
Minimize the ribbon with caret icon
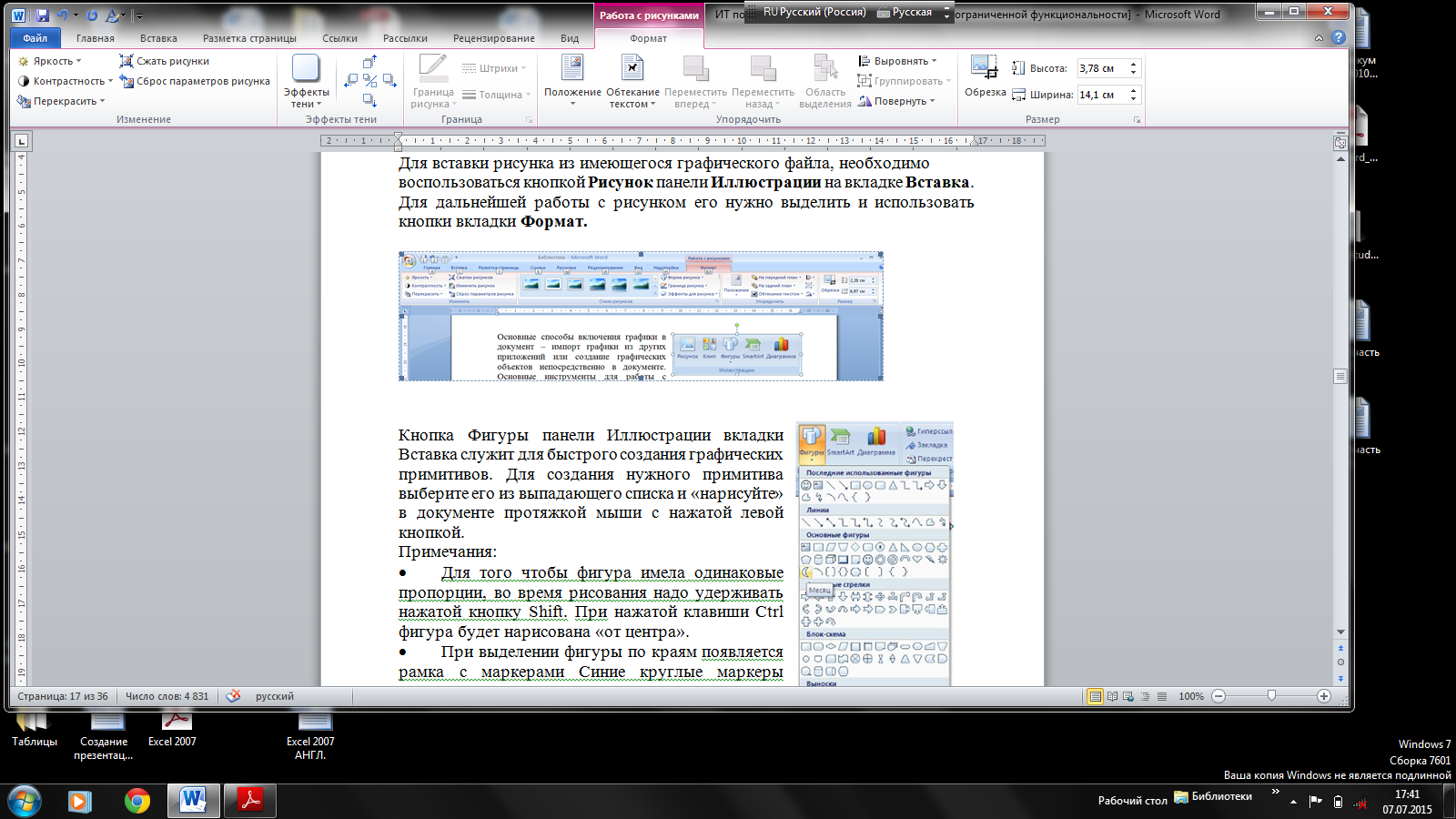point(1319,38)
